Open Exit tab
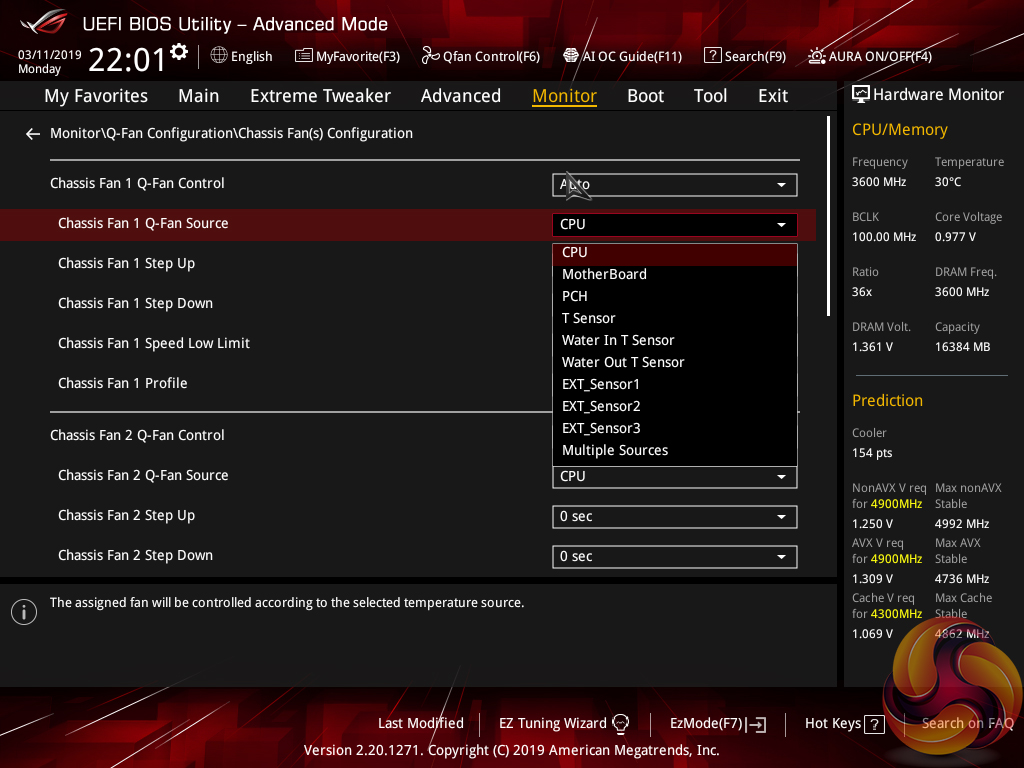The width and height of the screenshot is (1024, 768). 773,96
